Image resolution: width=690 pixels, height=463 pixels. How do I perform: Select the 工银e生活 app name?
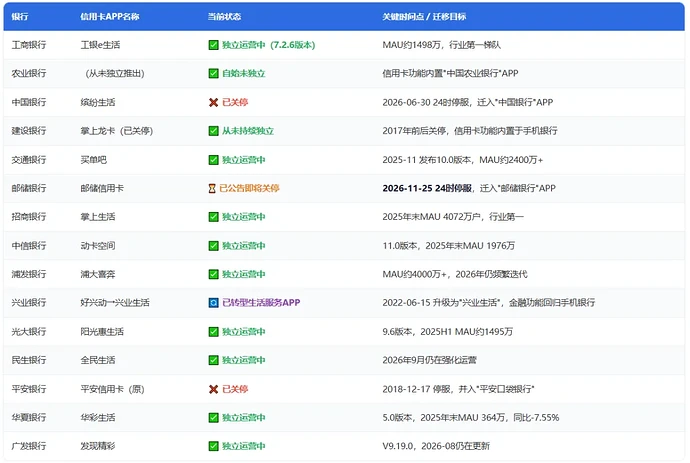click(x=100, y=45)
